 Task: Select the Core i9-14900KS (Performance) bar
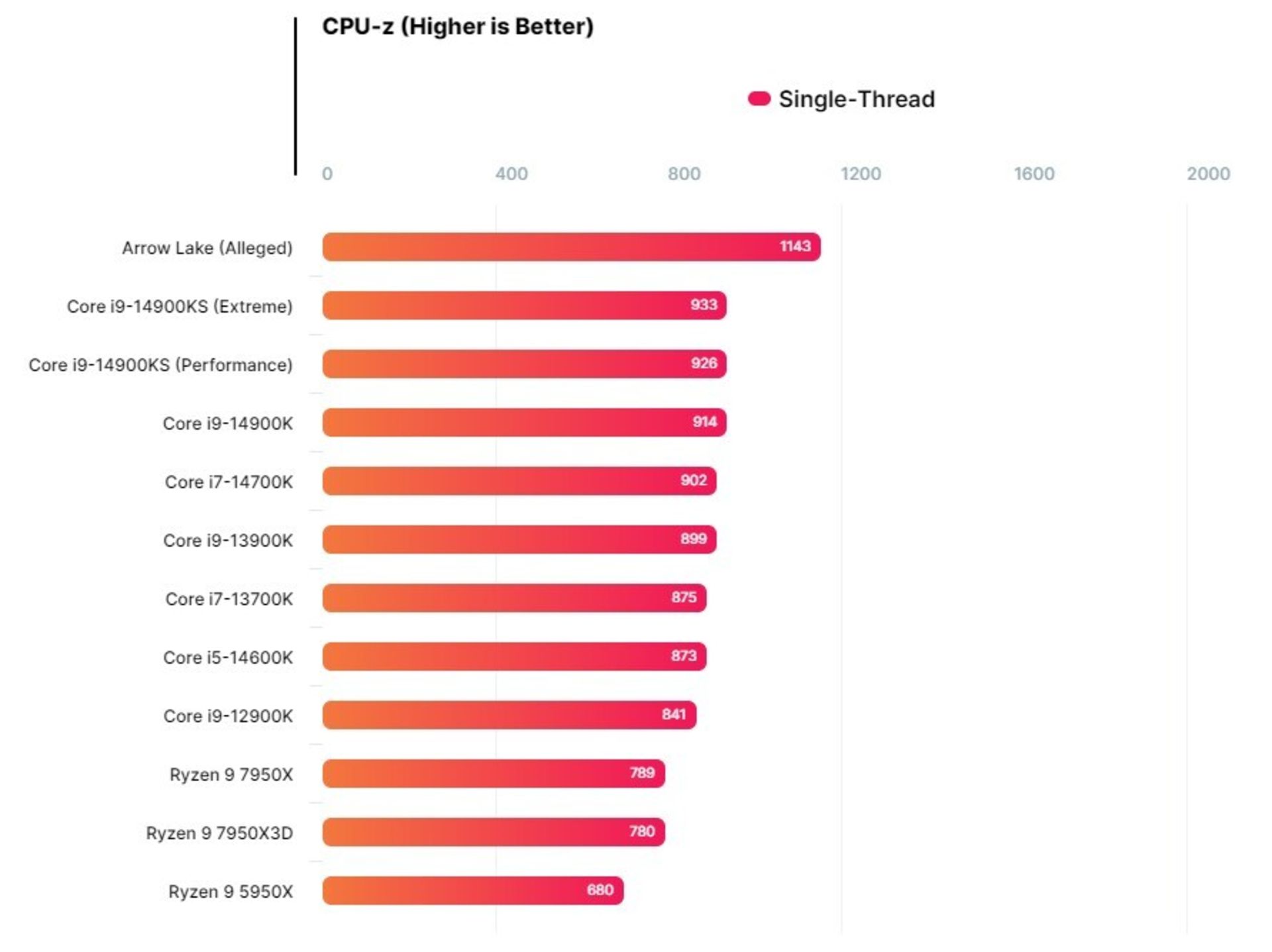coord(524,364)
